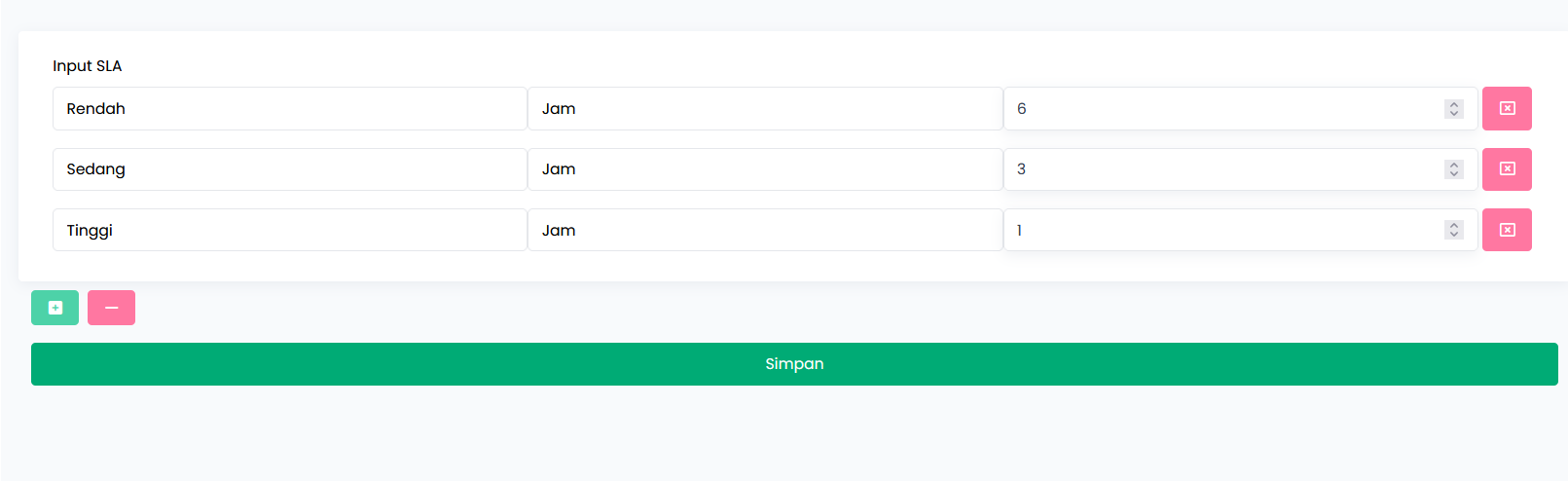
Task: Delete the Tinggi SLA row
Action: pos(1506,230)
